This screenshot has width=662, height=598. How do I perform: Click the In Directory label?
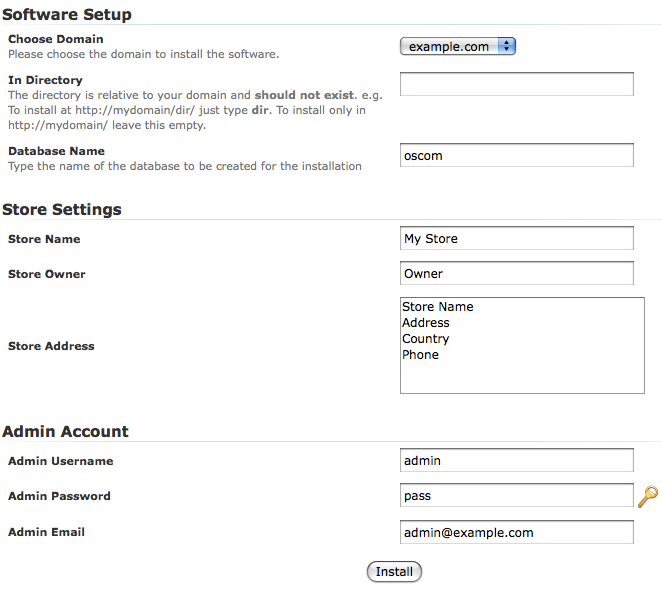(45, 80)
